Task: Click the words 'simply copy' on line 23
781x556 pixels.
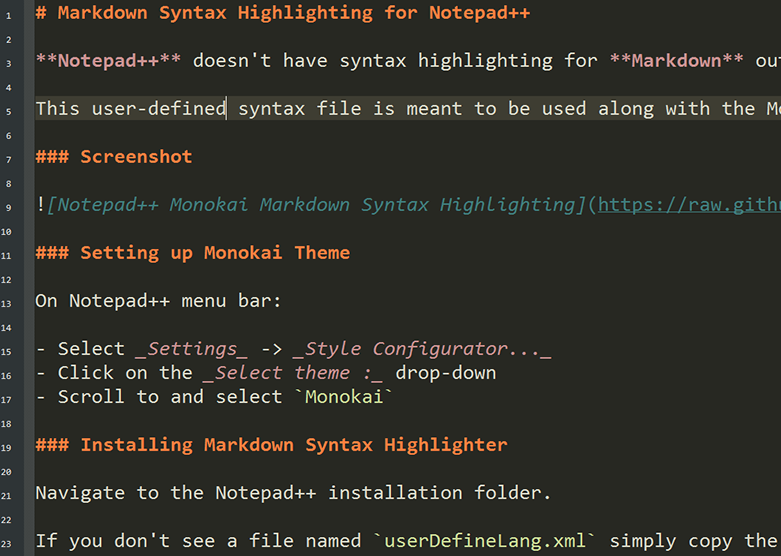Action: click(x=671, y=541)
